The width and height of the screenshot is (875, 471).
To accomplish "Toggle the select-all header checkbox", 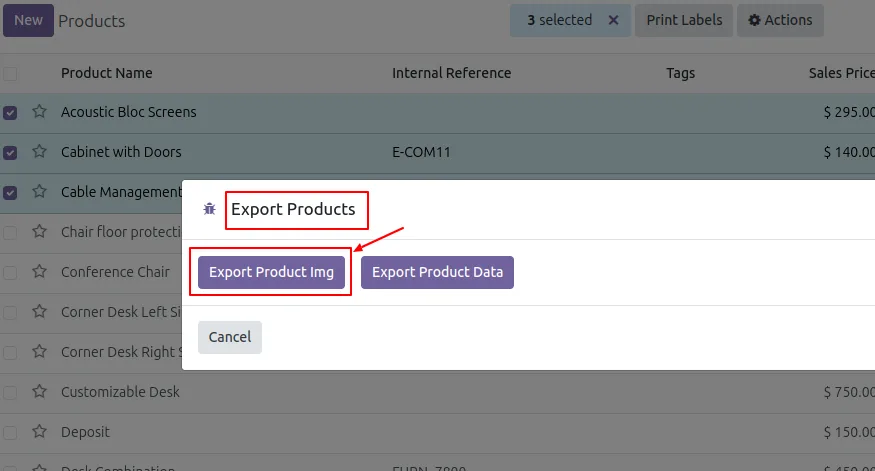I will coord(10,73).
